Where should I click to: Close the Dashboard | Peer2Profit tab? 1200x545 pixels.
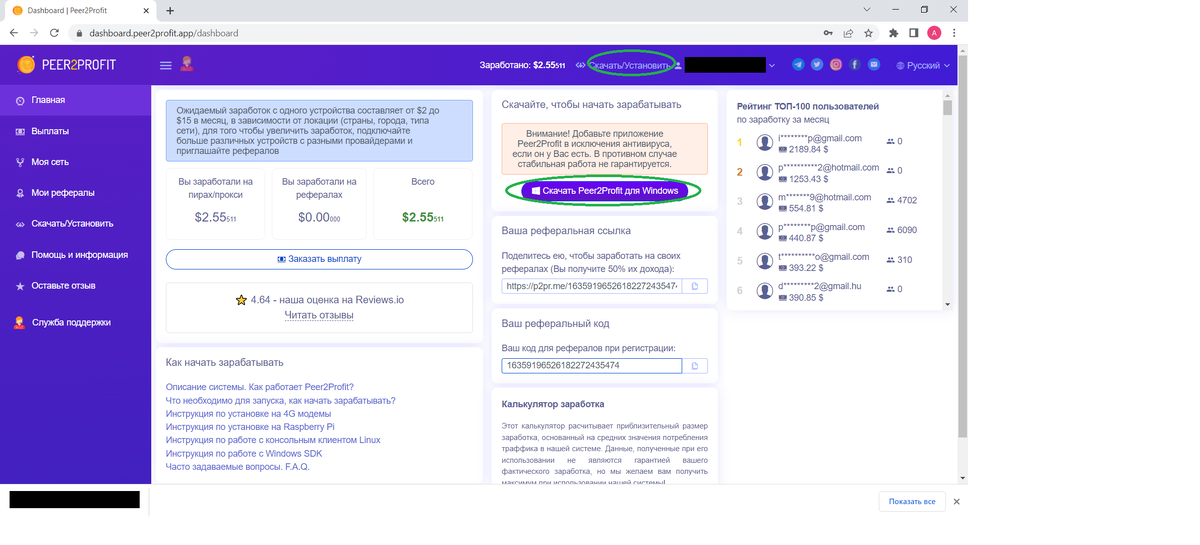tap(147, 10)
